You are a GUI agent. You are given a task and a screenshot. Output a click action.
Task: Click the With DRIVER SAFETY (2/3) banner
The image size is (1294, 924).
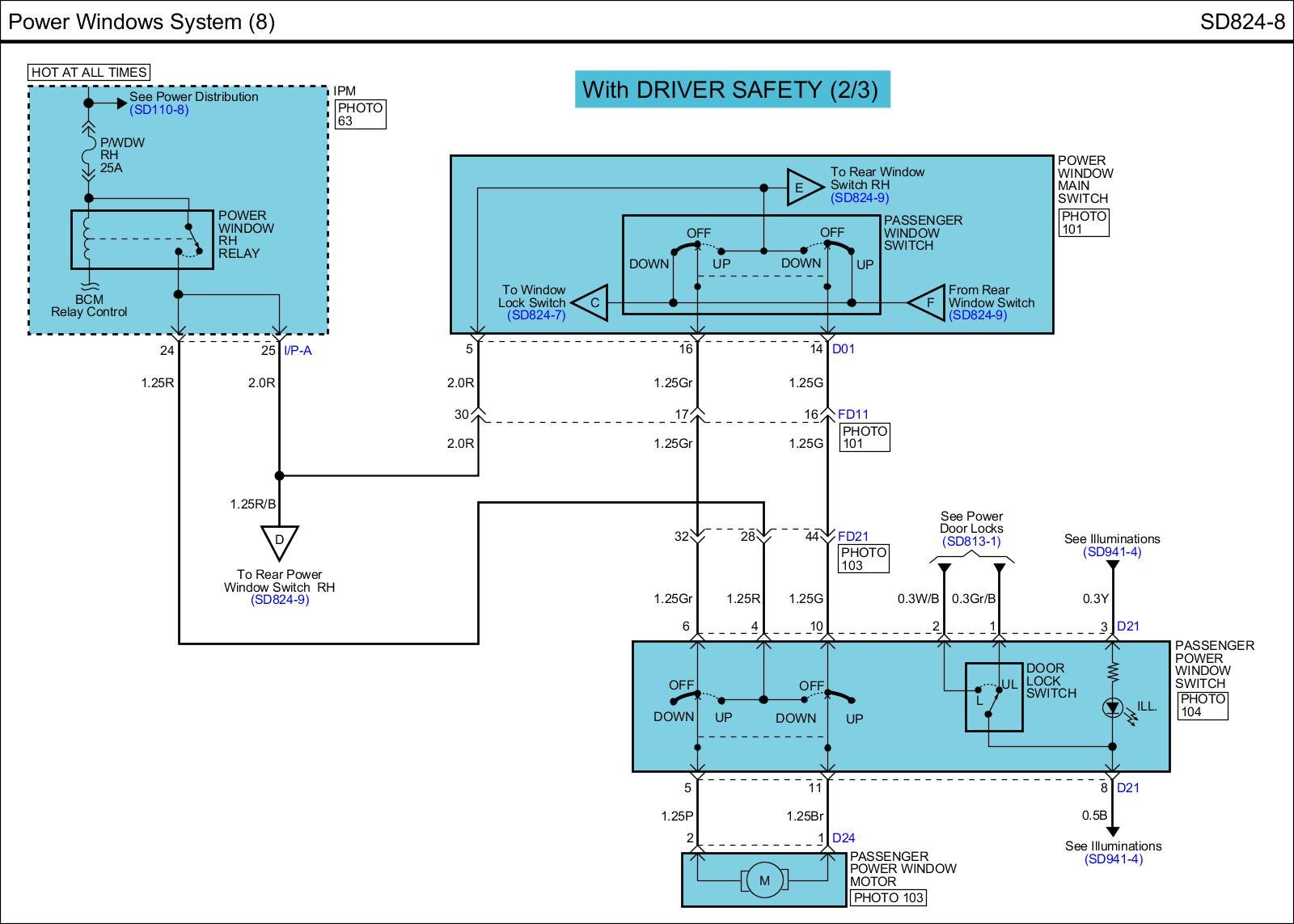click(x=731, y=89)
